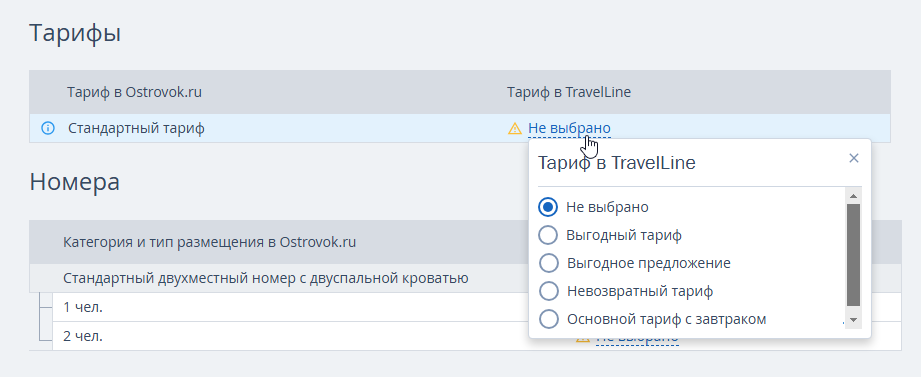Click the Тариф в TravelLine column header
Viewport: 921px width, 377px height.
click(569, 92)
